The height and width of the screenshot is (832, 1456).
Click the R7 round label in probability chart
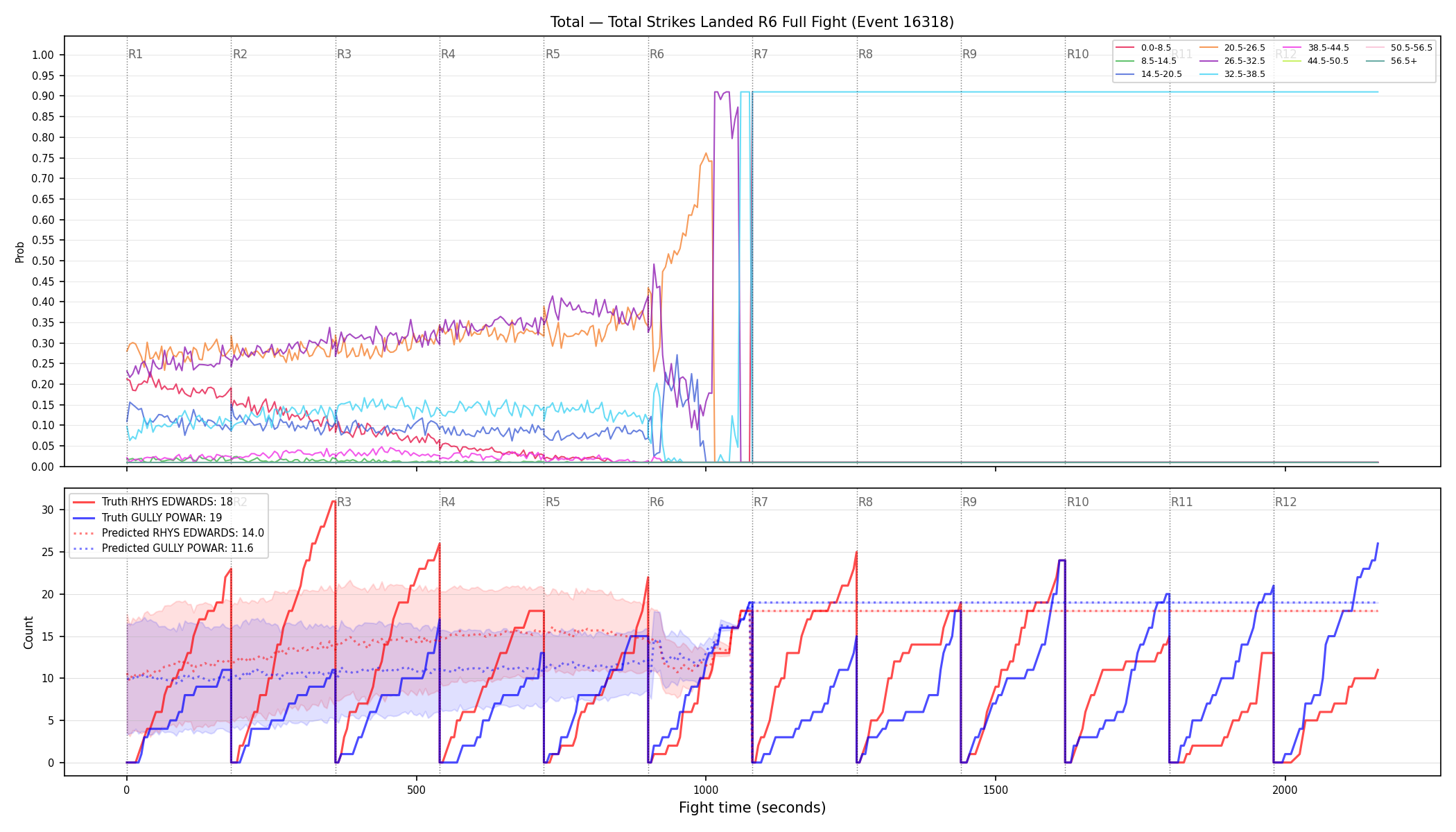pos(761,54)
